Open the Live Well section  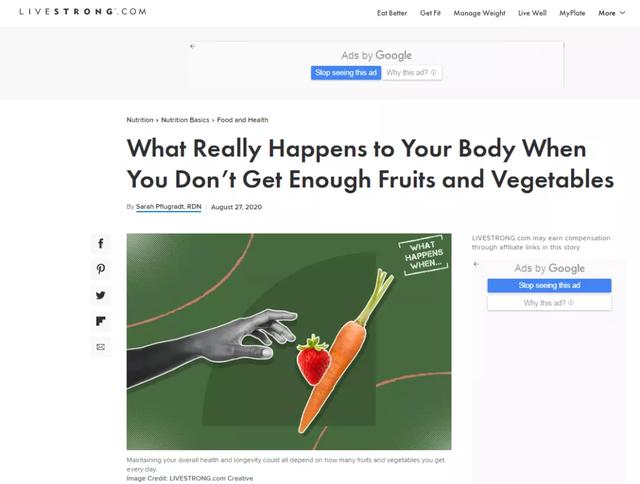[x=532, y=13]
